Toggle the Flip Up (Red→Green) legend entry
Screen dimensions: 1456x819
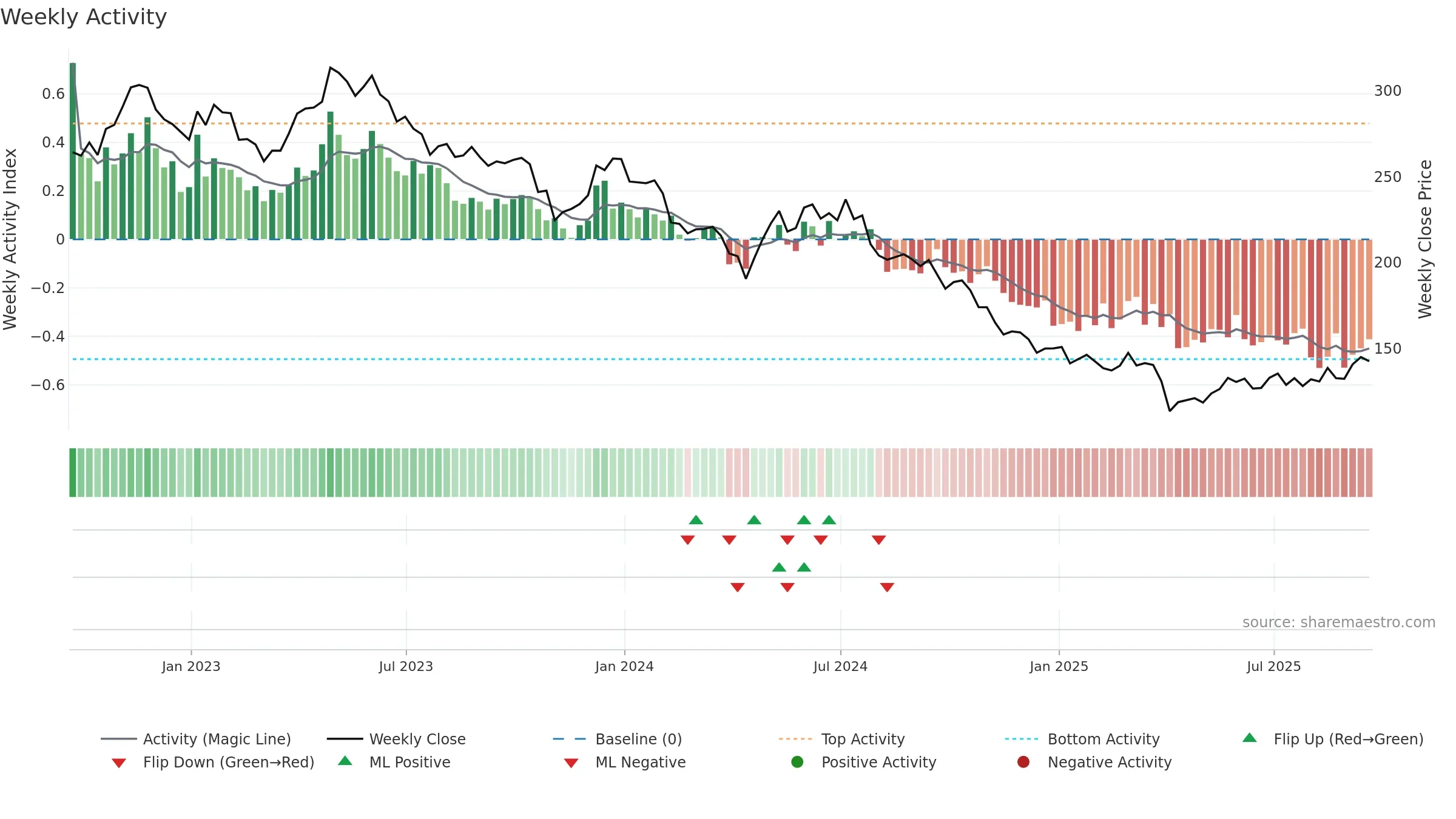point(1333,739)
